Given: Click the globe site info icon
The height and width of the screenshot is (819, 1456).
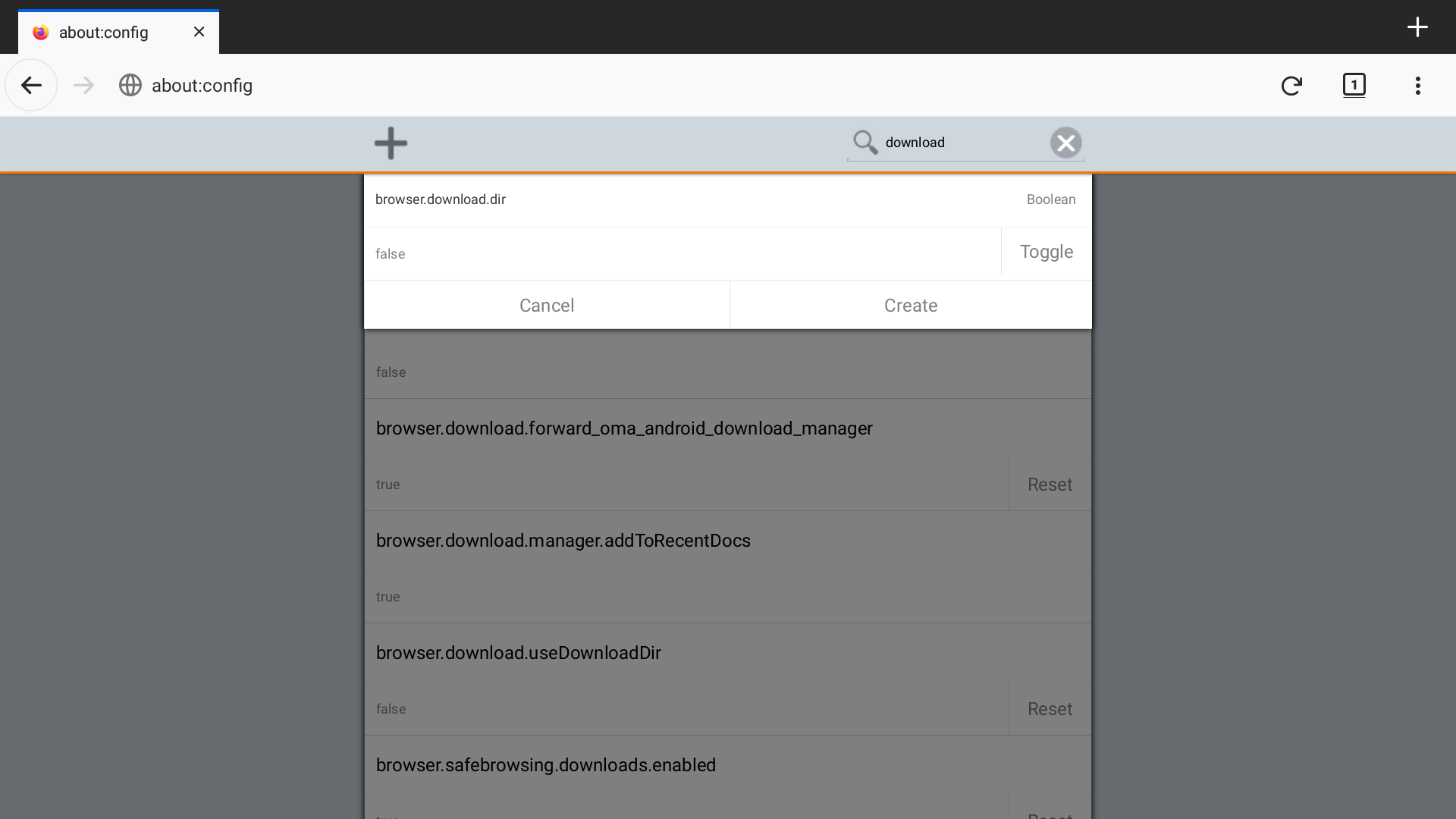Looking at the screenshot, I should click(x=130, y=86).
